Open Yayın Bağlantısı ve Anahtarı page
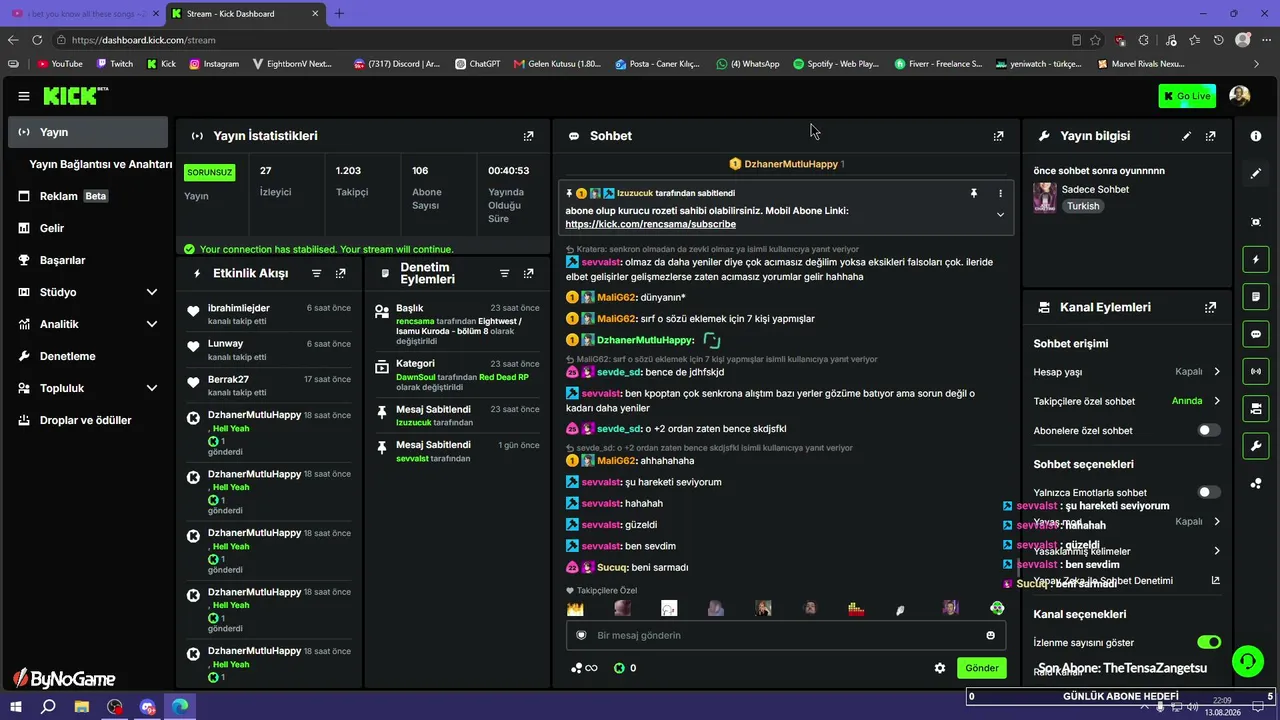 [x=100, y=164]
